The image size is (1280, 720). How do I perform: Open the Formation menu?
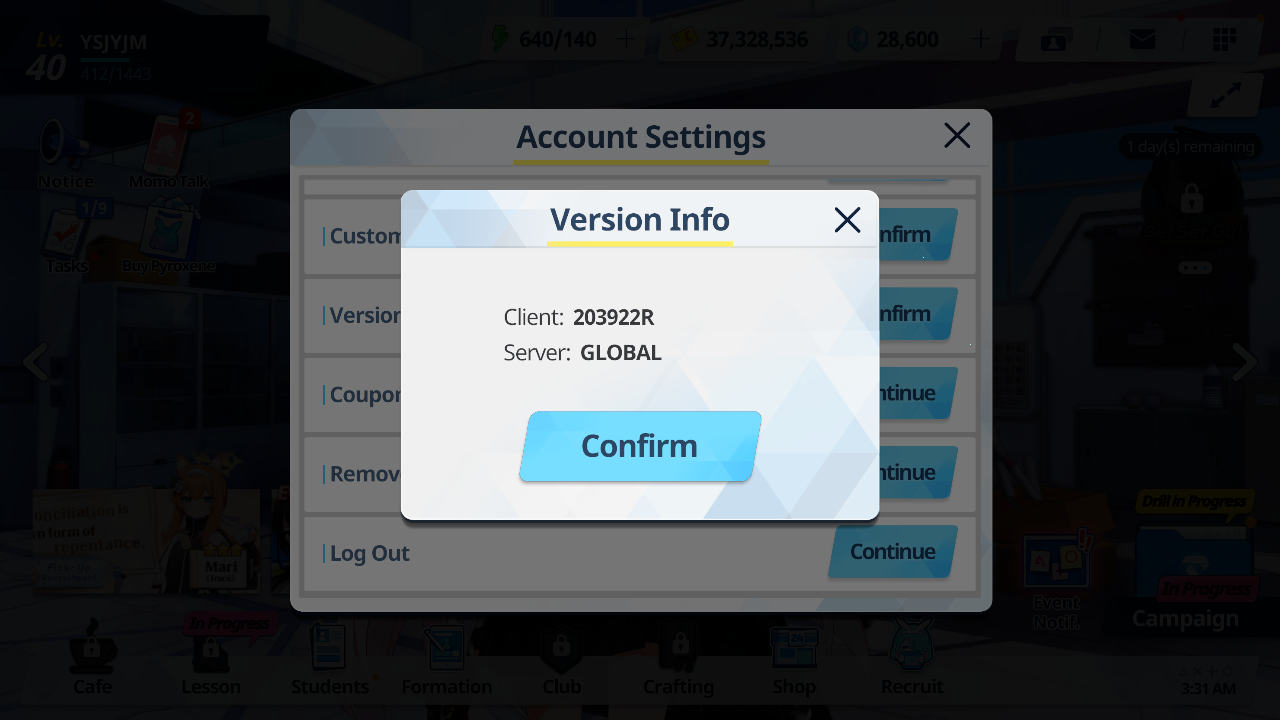[x=447, y=658]
